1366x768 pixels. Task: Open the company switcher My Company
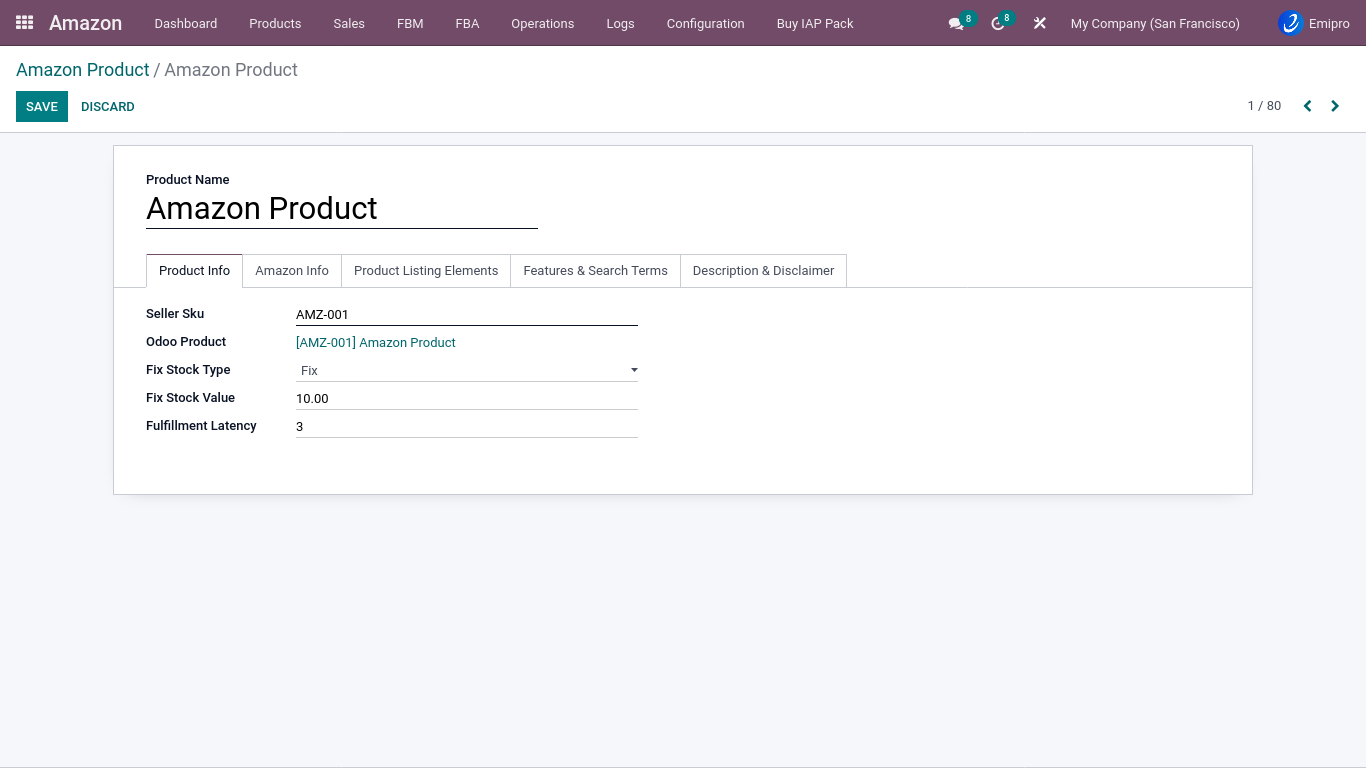pyautogui.click(x=1154, y=23)
